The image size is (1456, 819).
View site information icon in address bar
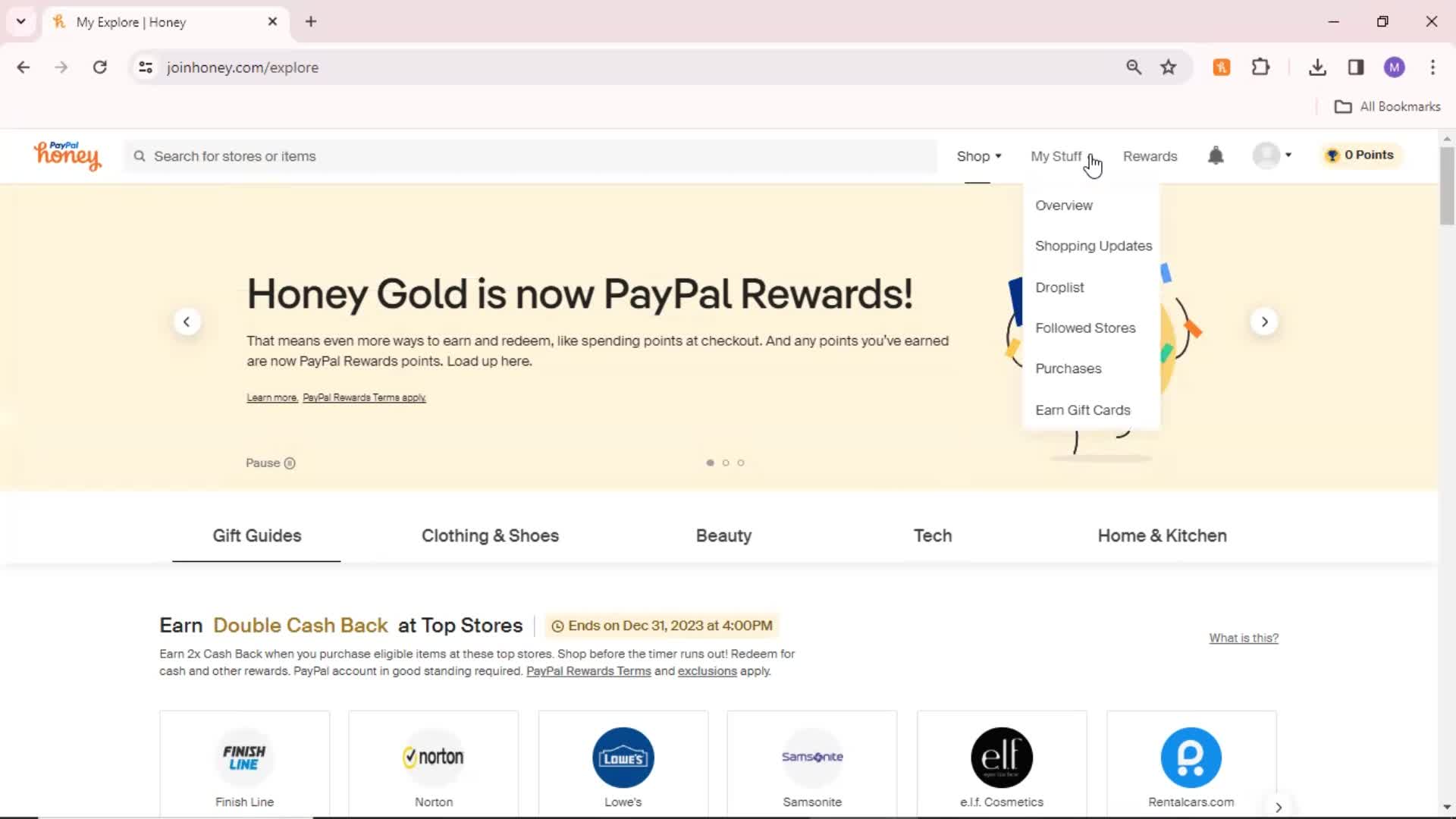pyautogui.click(x=146, y=67)
